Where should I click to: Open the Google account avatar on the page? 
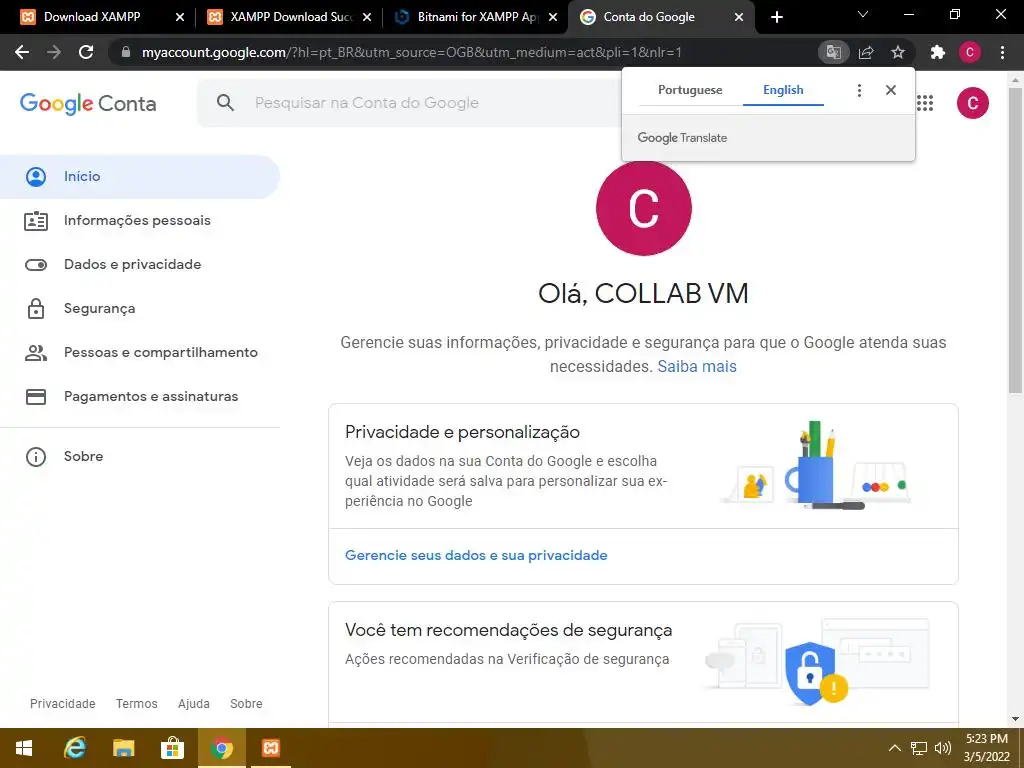click(972, 103)
